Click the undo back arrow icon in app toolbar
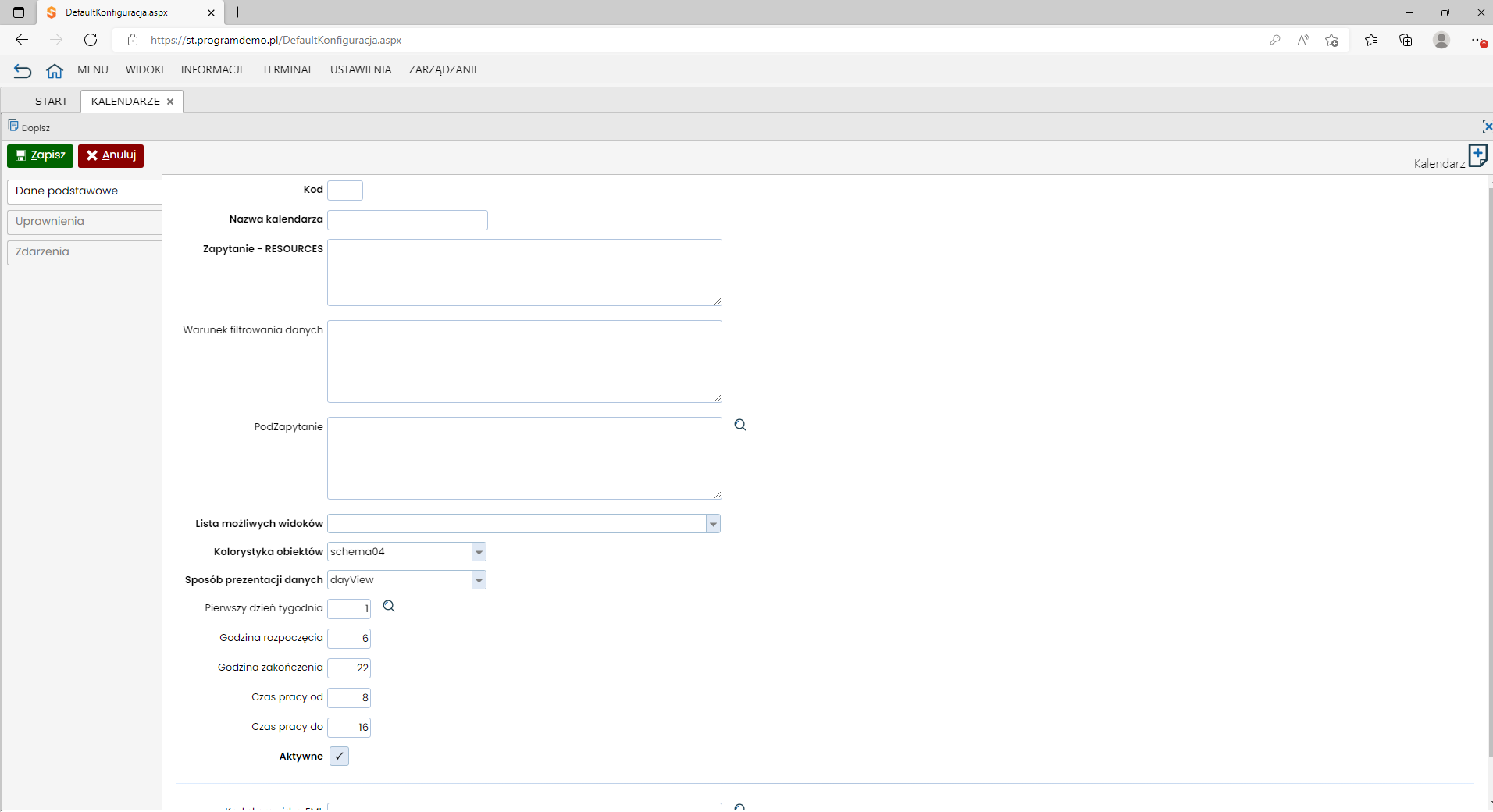This screenshot has height=812, width=1493. click(23, 71)
